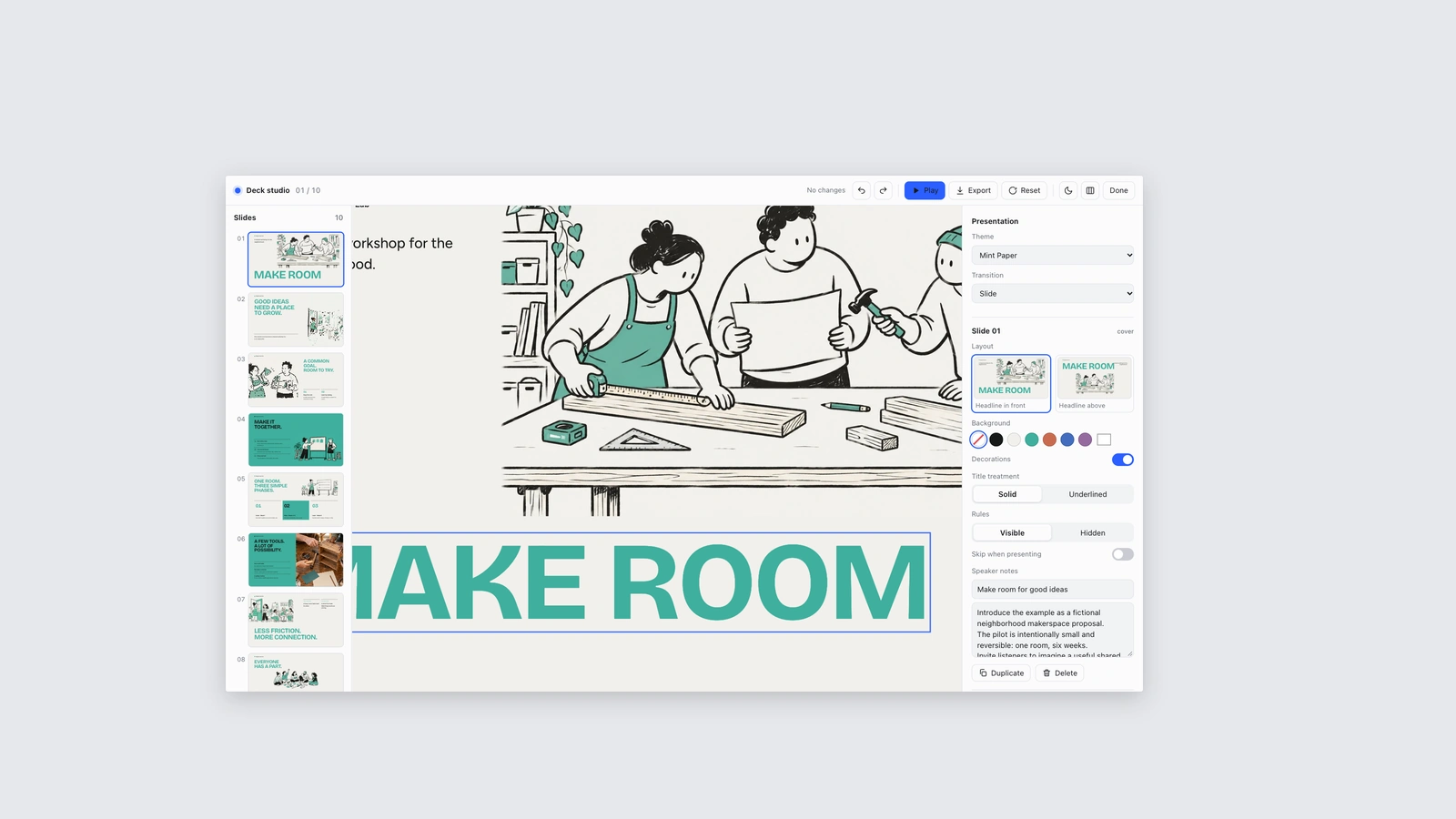Select slide 08 thumbnail Everyone has a part
This screenshot has height=819, width=1456.
(x=296, y=672)
